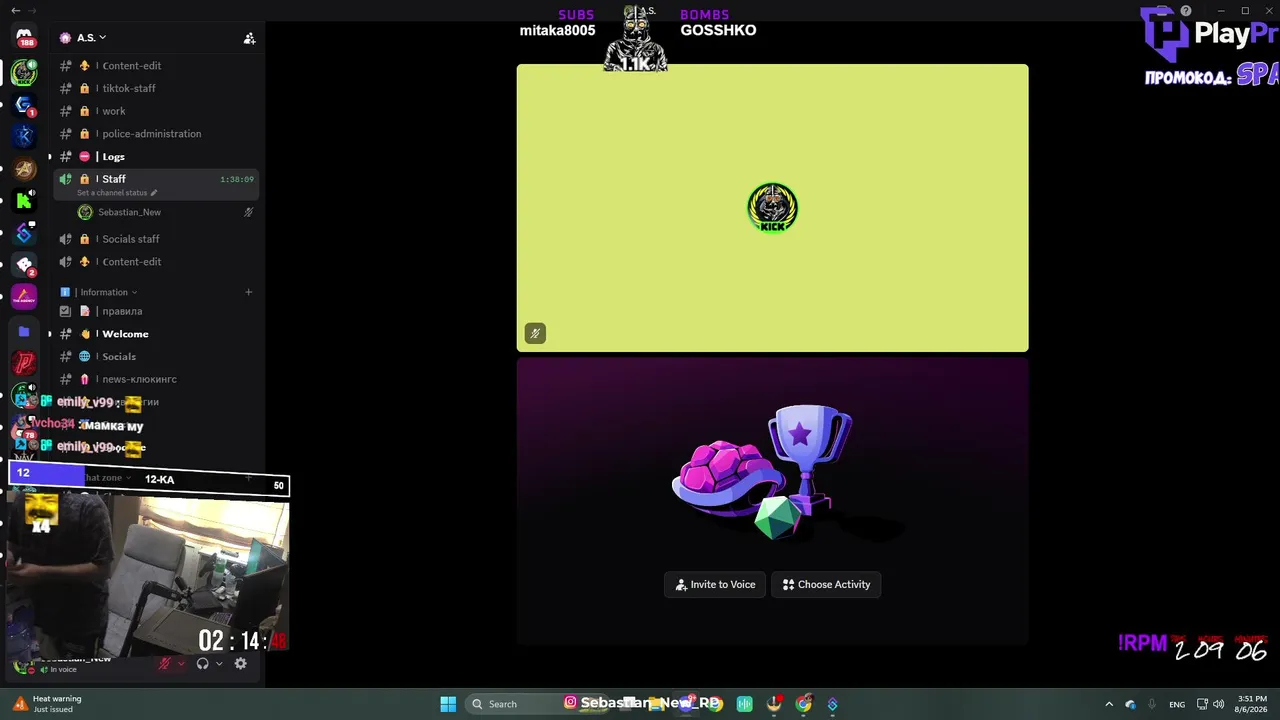
Task: Click the ENG language indicator
Action: coord(1178,704)
